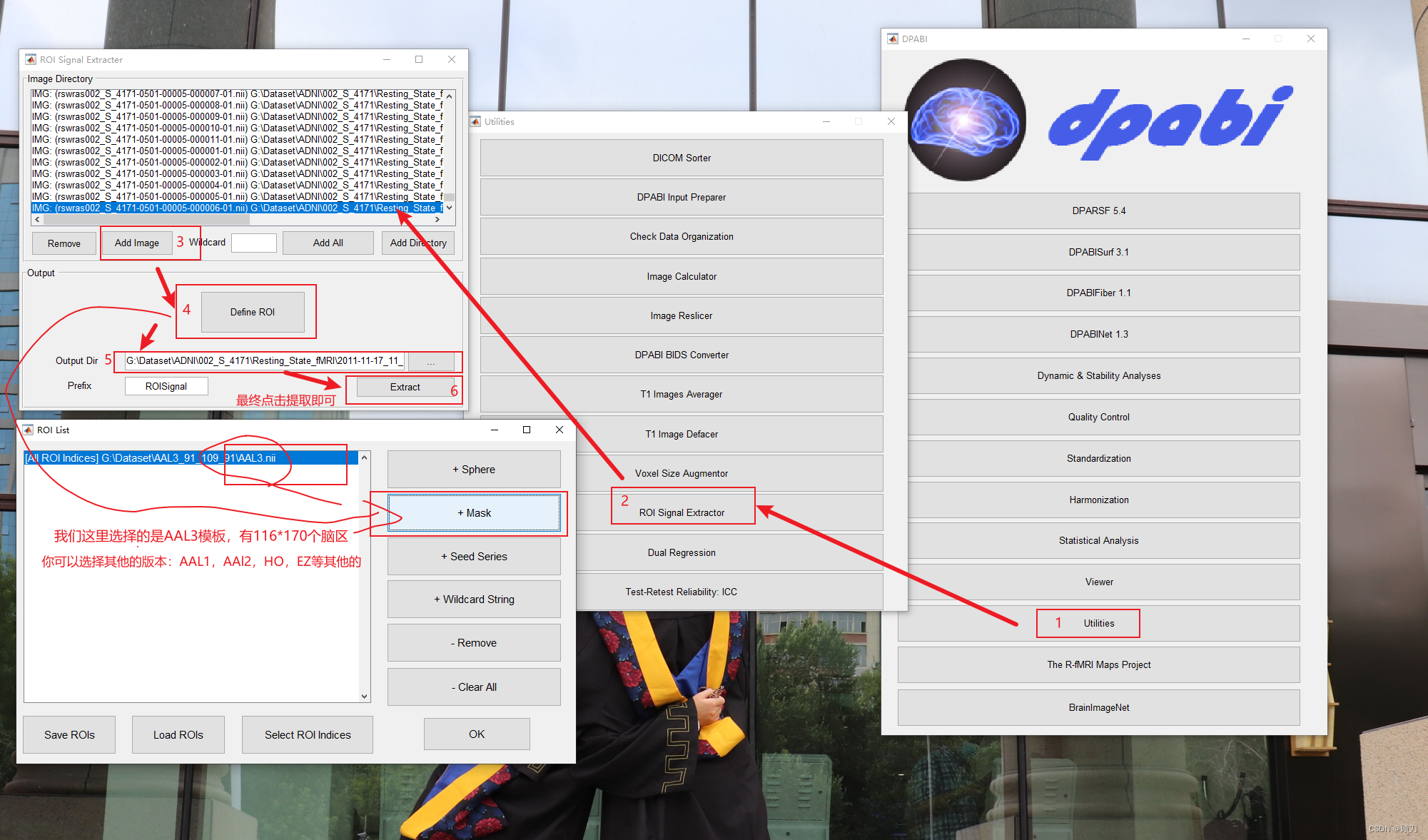Open BrainImageNet module
This screenshot has width=1428, height=840.
(x=1098, y=707)
